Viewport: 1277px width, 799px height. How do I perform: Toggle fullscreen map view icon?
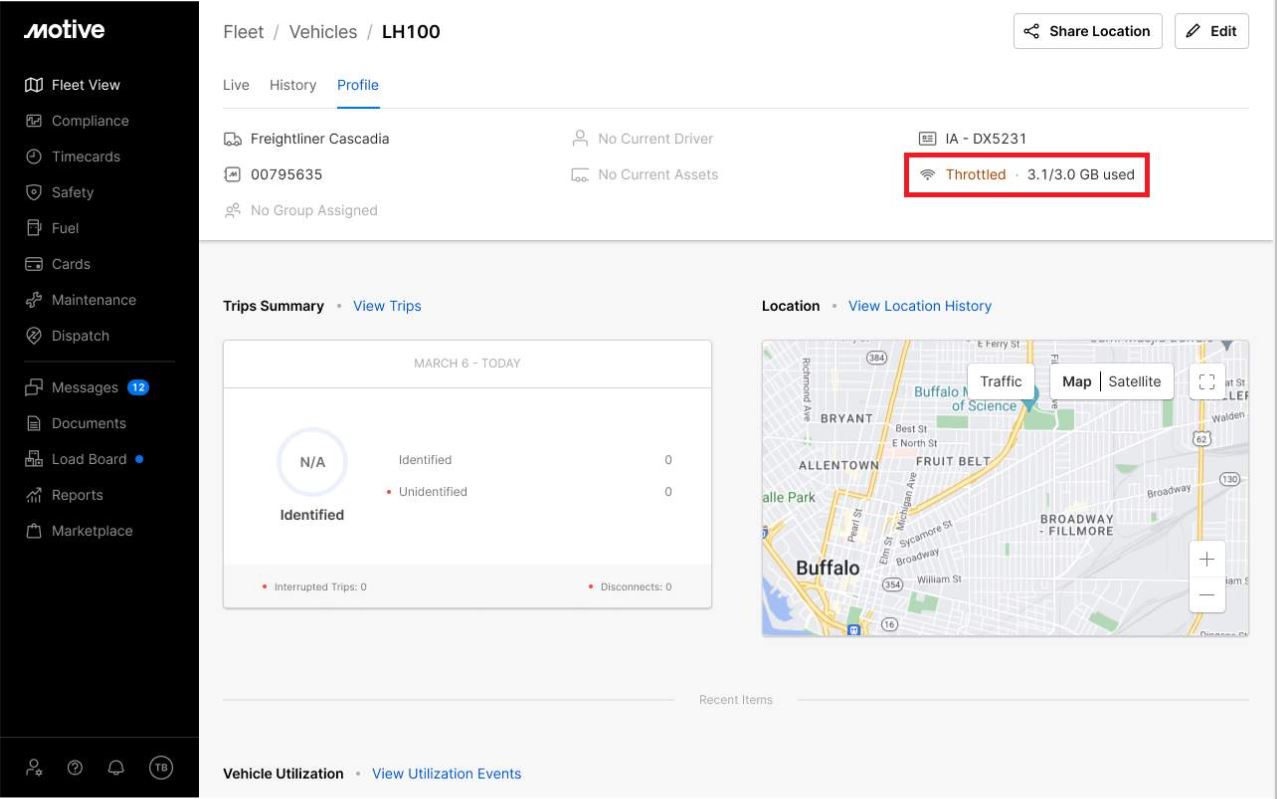pos(1205,381)
